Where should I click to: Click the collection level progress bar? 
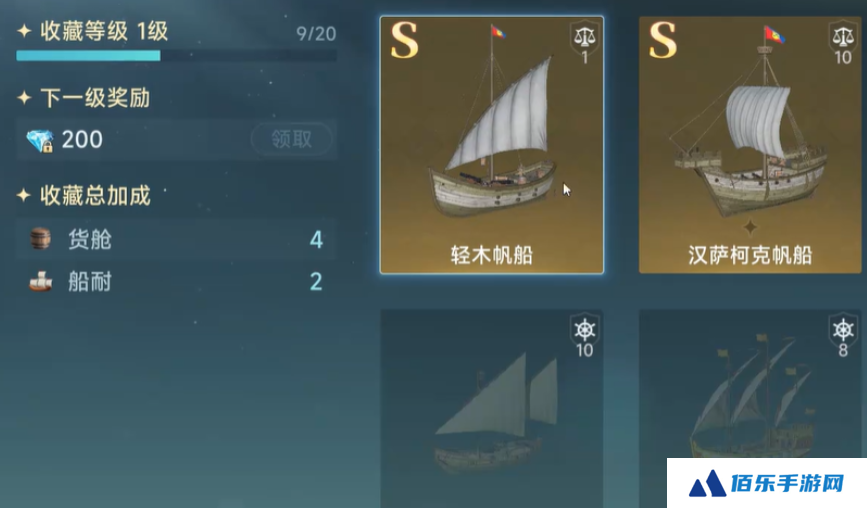(x=176, y=55)
